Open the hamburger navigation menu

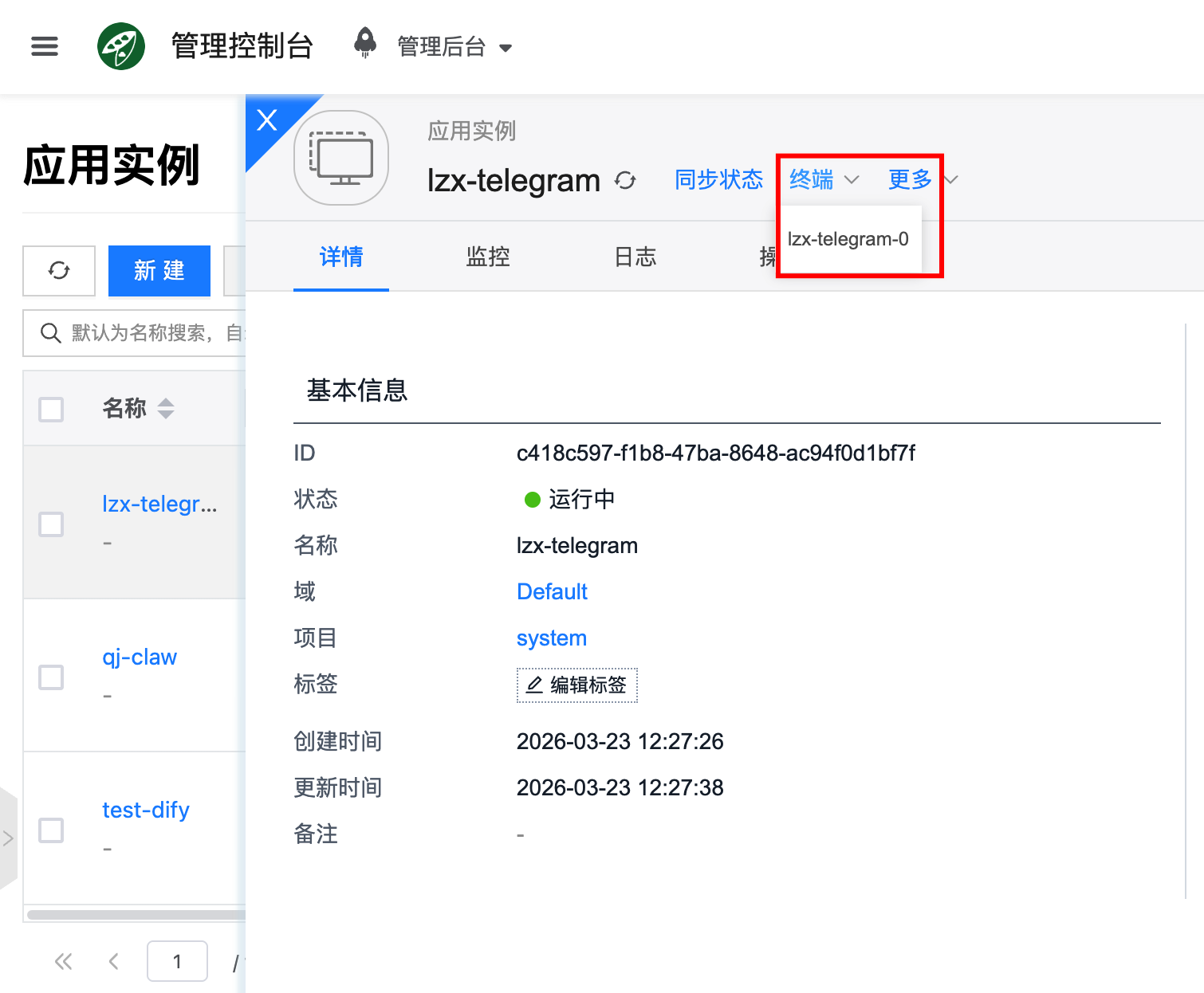(x=45, y=46)
